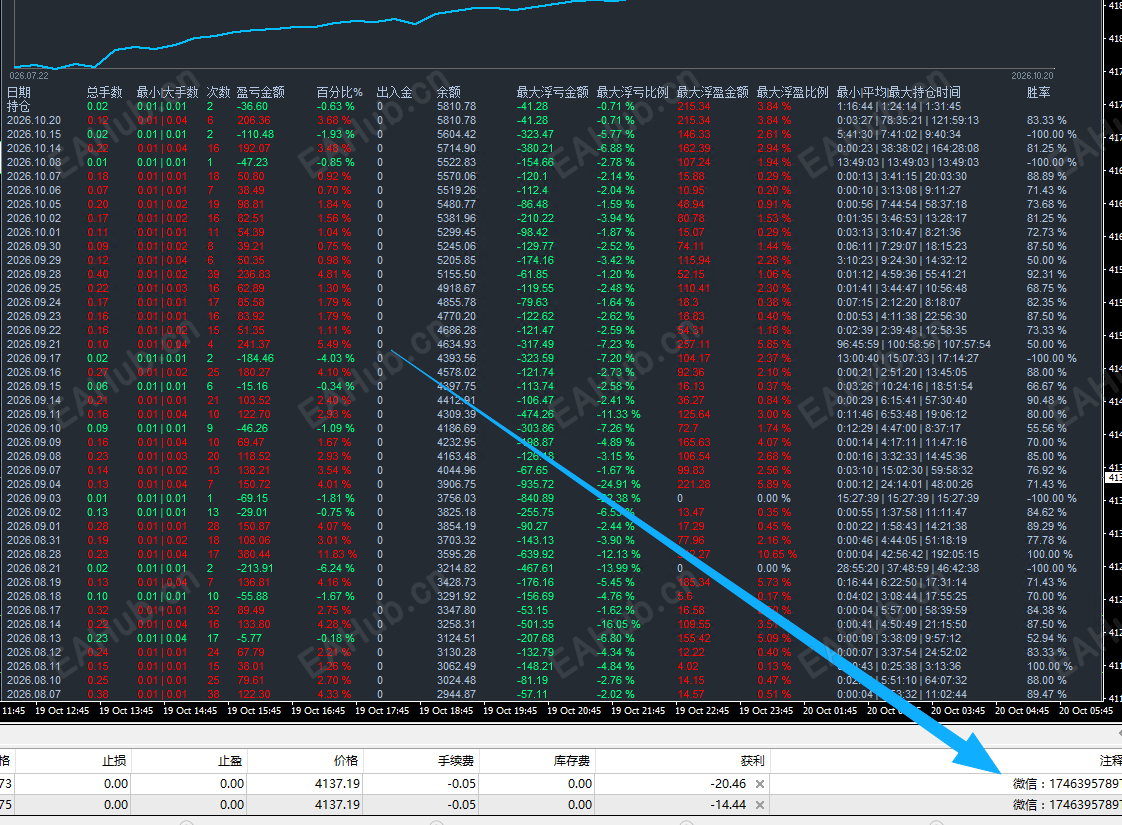1122x825 pixels.
Task: Click the 微信 comment in the -14.44 order row
Action: pos(1067,805)
